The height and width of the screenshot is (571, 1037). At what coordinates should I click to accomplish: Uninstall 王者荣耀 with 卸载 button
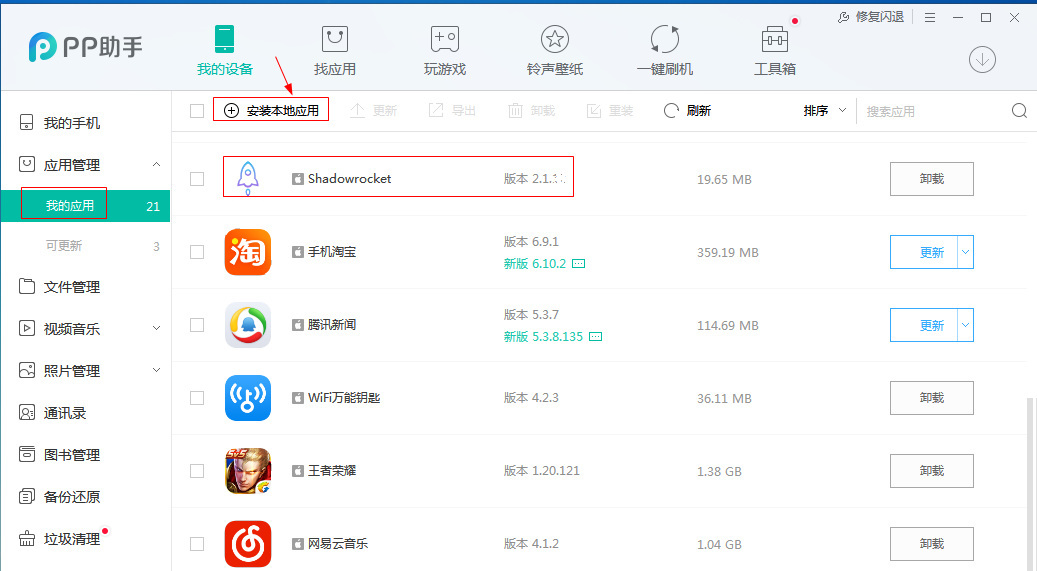(x=931, y=470)
